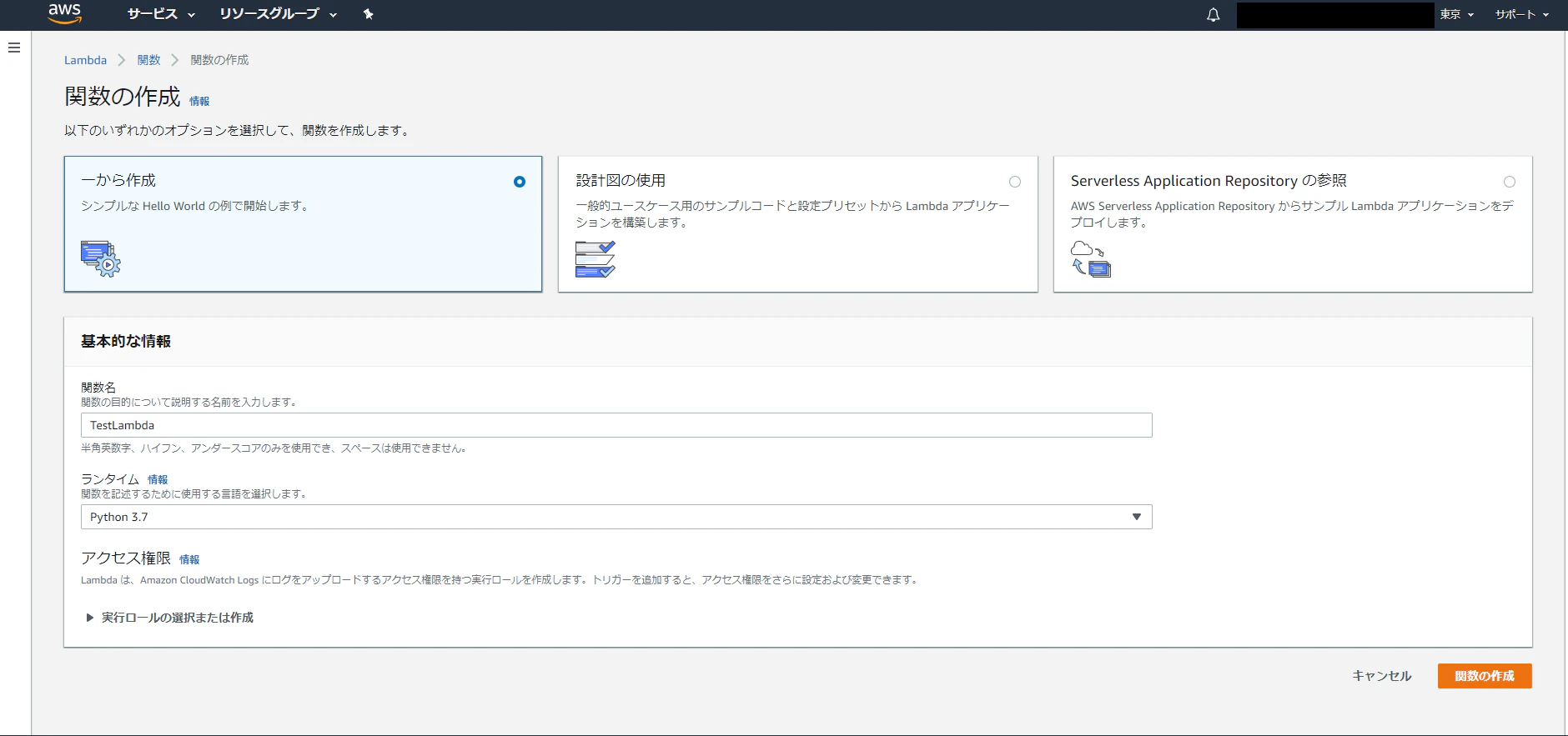Open the pin shortcuts icon in navbar
Viewport: 1568px width, 736px height.
[x=368, y=14]
